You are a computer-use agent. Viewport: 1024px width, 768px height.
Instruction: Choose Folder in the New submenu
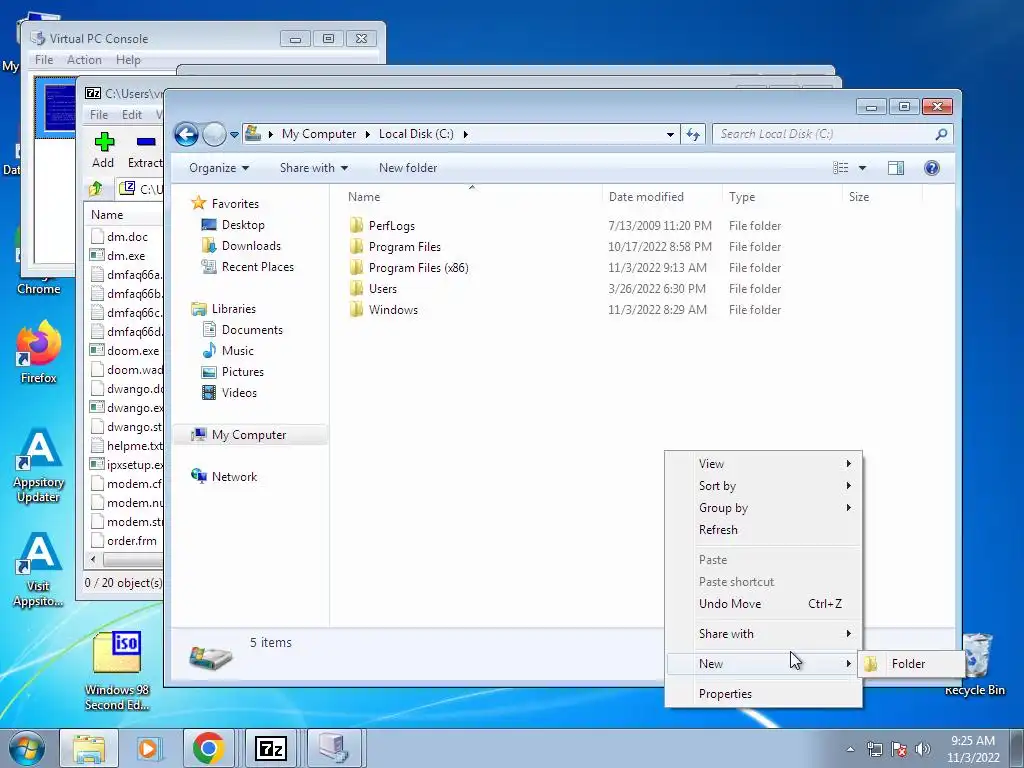click(x=911, y=664)
